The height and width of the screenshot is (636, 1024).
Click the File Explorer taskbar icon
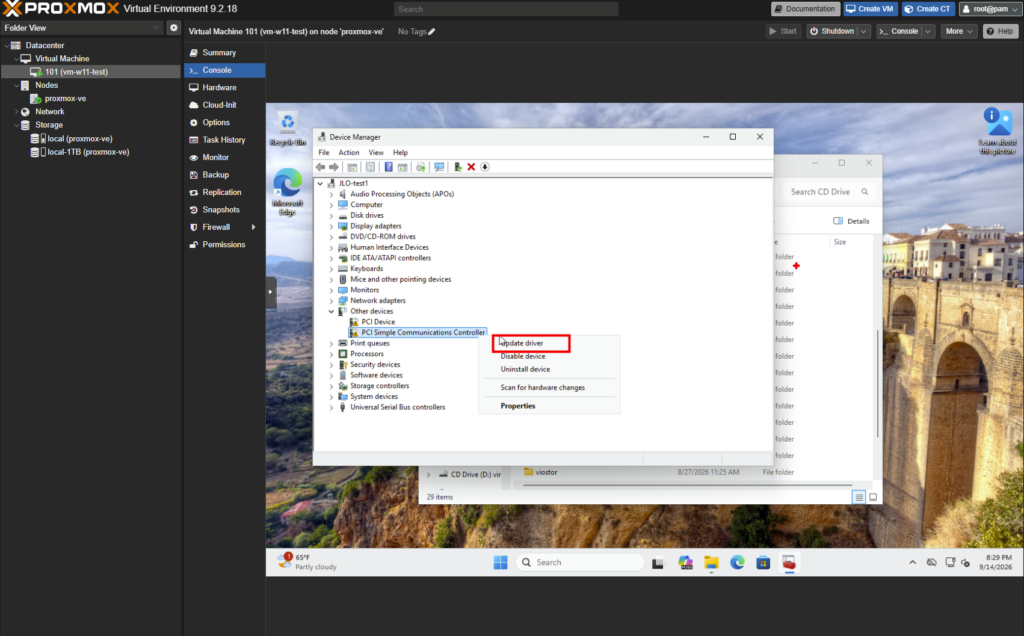pyautogui.click(x=711, y=562)
